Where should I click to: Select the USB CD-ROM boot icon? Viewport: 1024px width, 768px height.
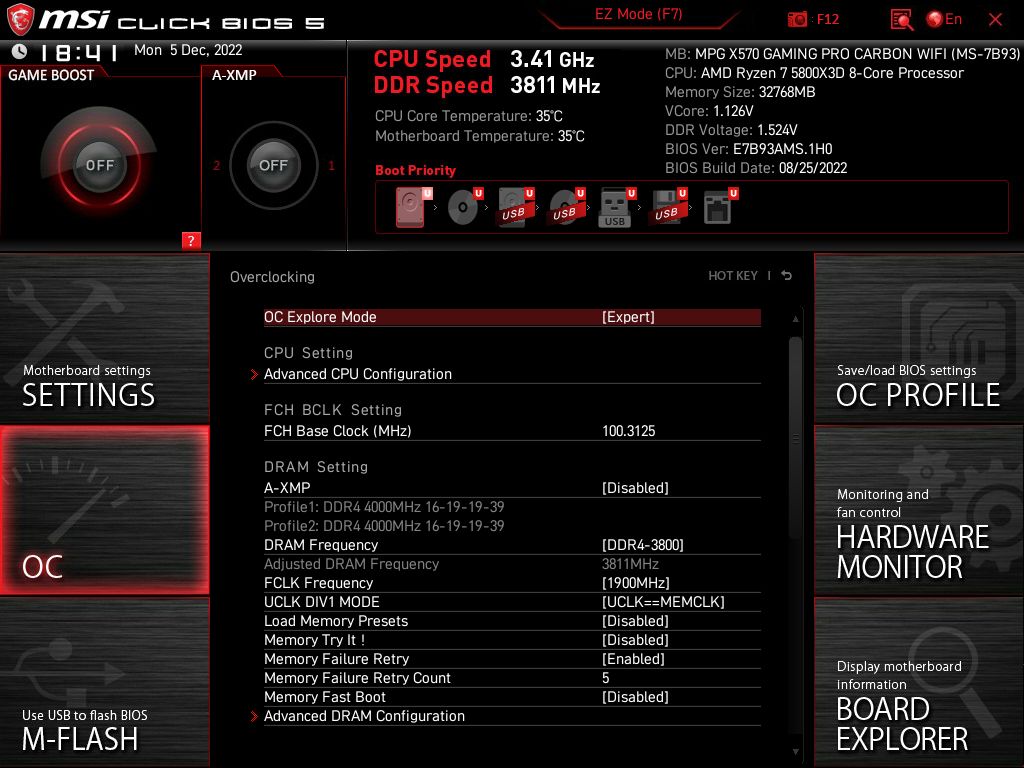click(567, 207)
